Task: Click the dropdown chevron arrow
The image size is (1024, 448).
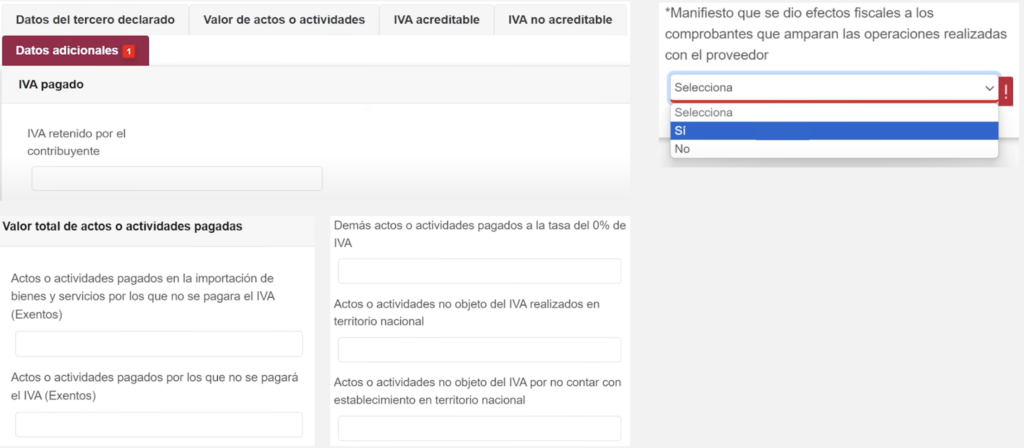Action: (x=988, y=88)
